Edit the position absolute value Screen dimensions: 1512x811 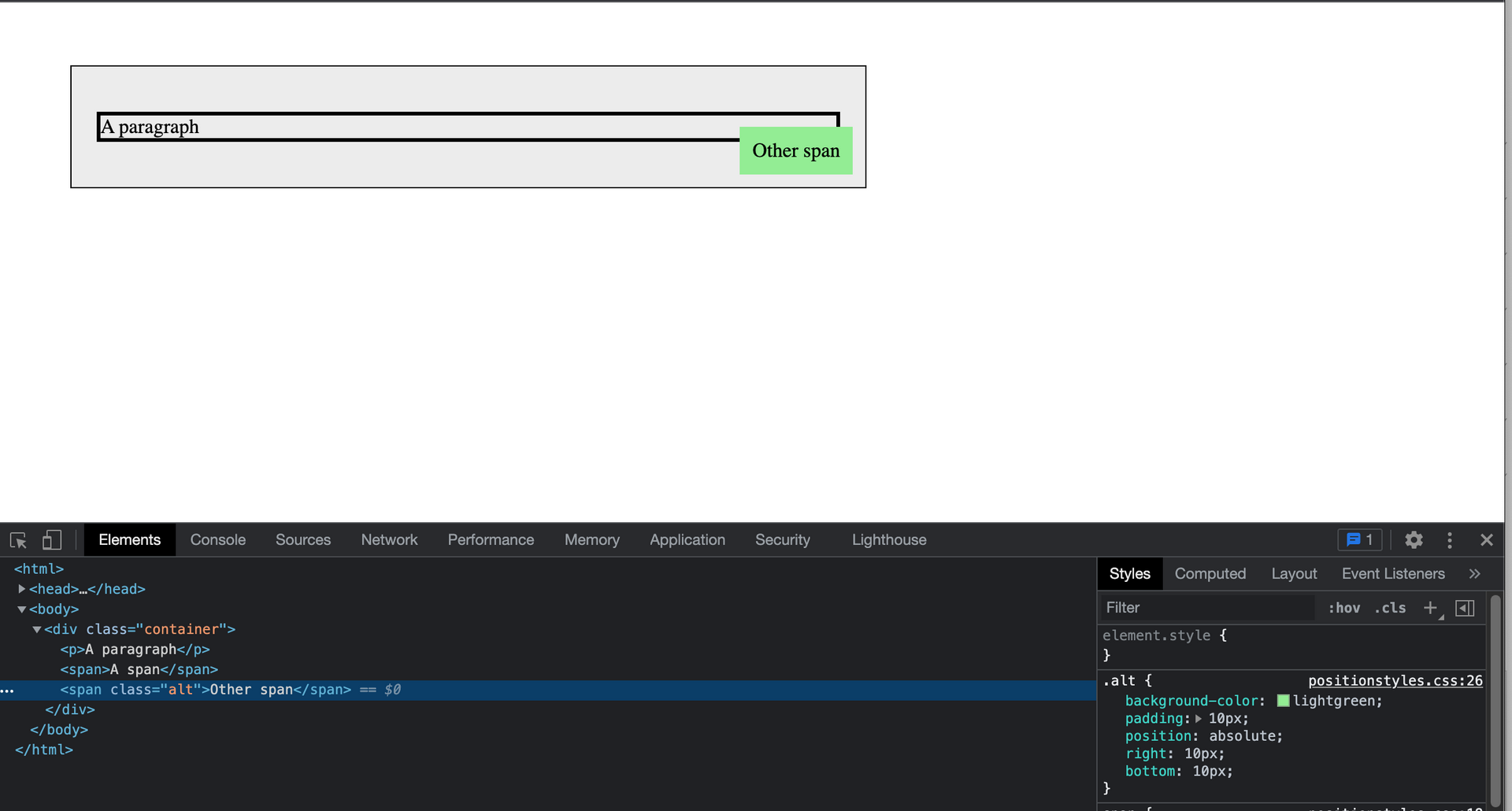(x=1242, y=736)
